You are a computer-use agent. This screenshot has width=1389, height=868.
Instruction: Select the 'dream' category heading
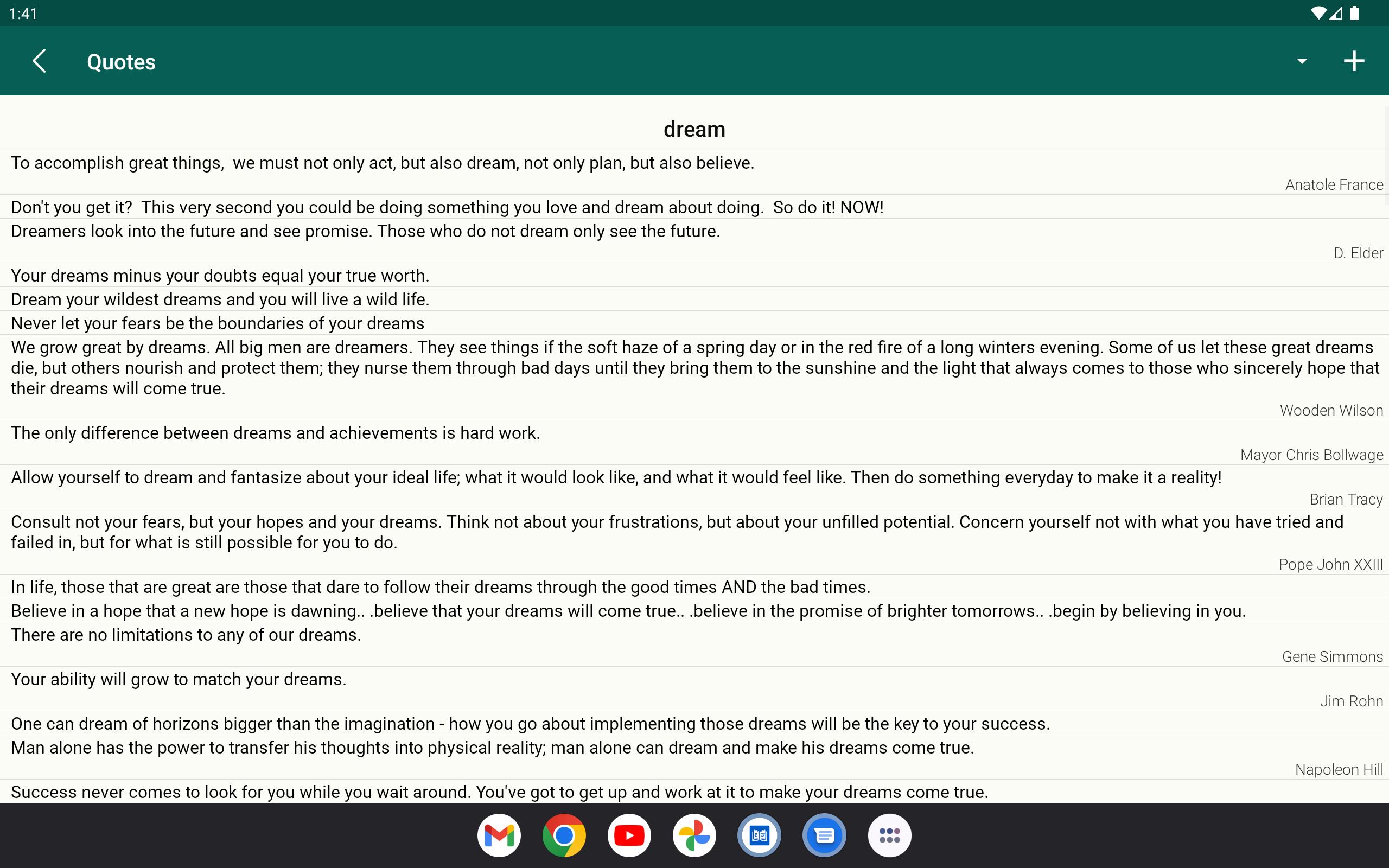(x=694, y=130)
